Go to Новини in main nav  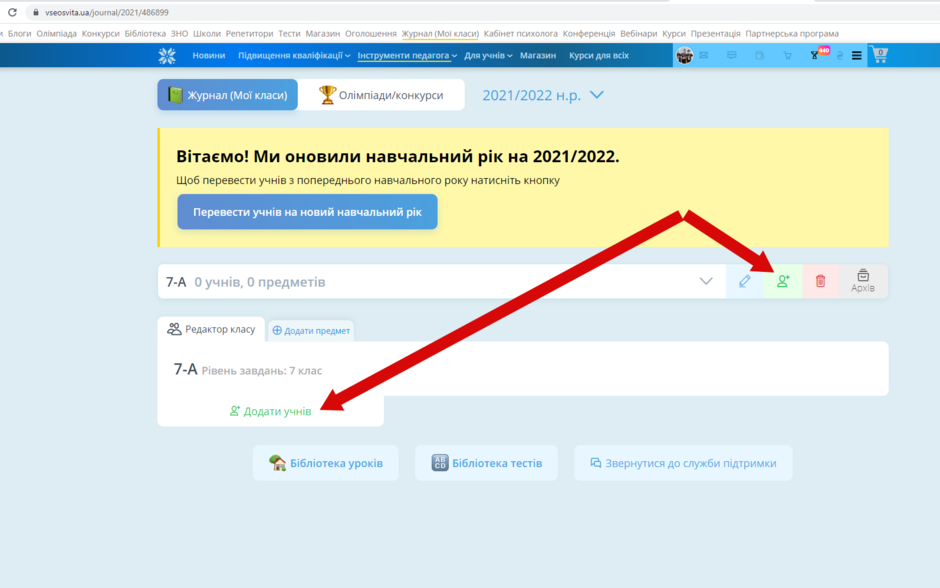tap(209, 55)
